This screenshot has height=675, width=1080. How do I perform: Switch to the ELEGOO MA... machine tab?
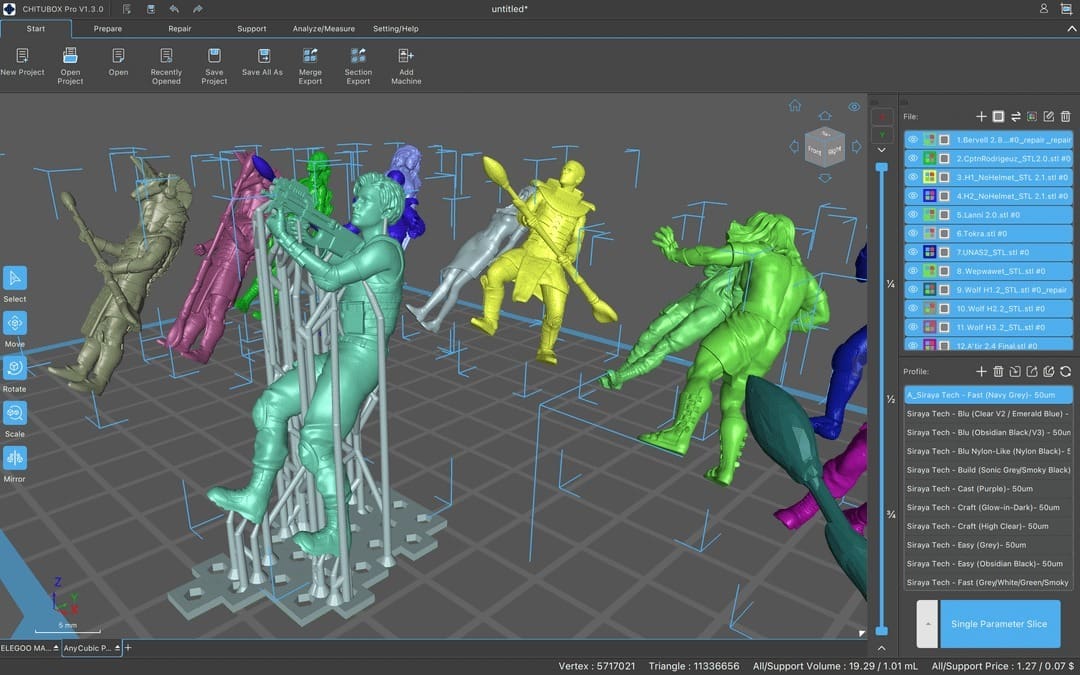(25, 648)
